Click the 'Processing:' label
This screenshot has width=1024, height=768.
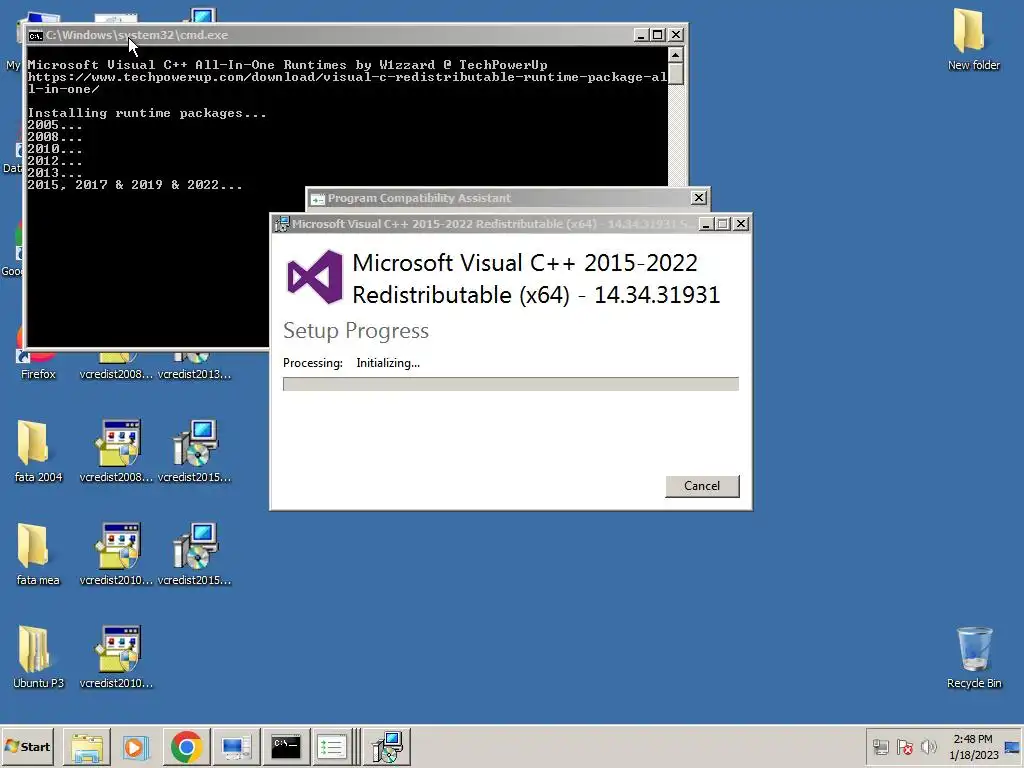click(313, 363)
